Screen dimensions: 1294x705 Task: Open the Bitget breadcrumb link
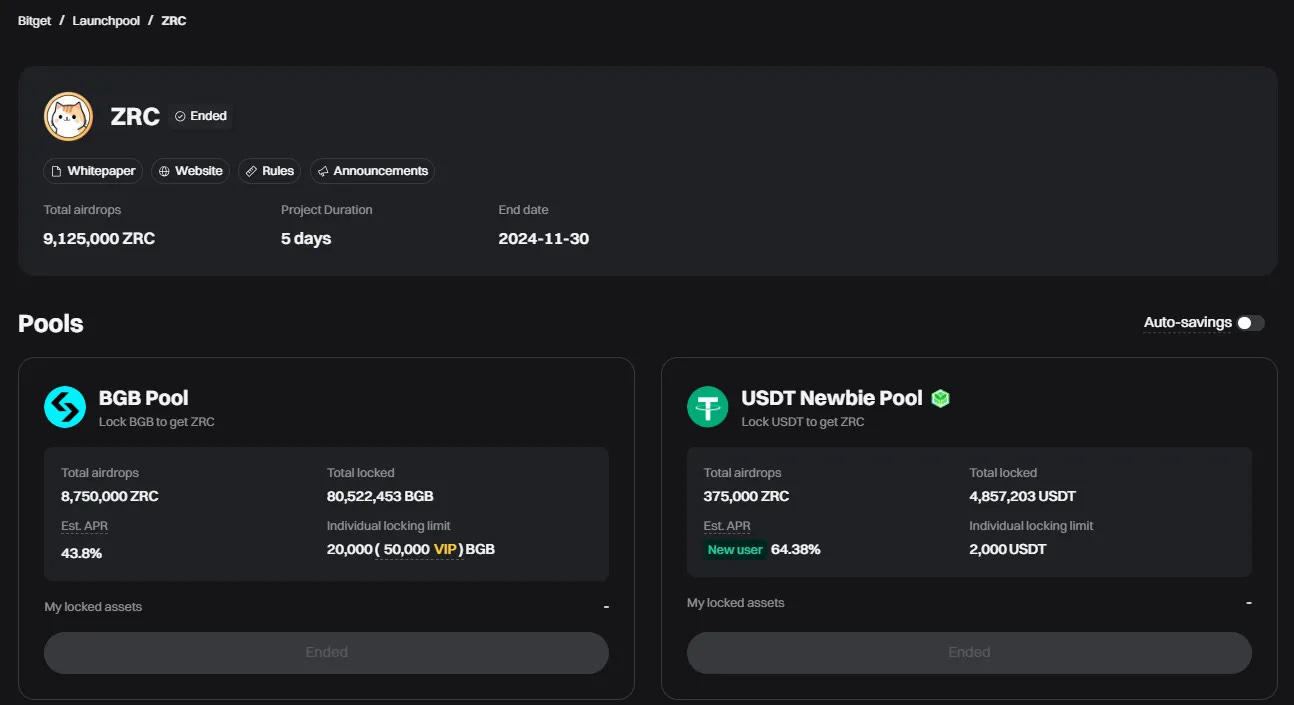[33, 20]
